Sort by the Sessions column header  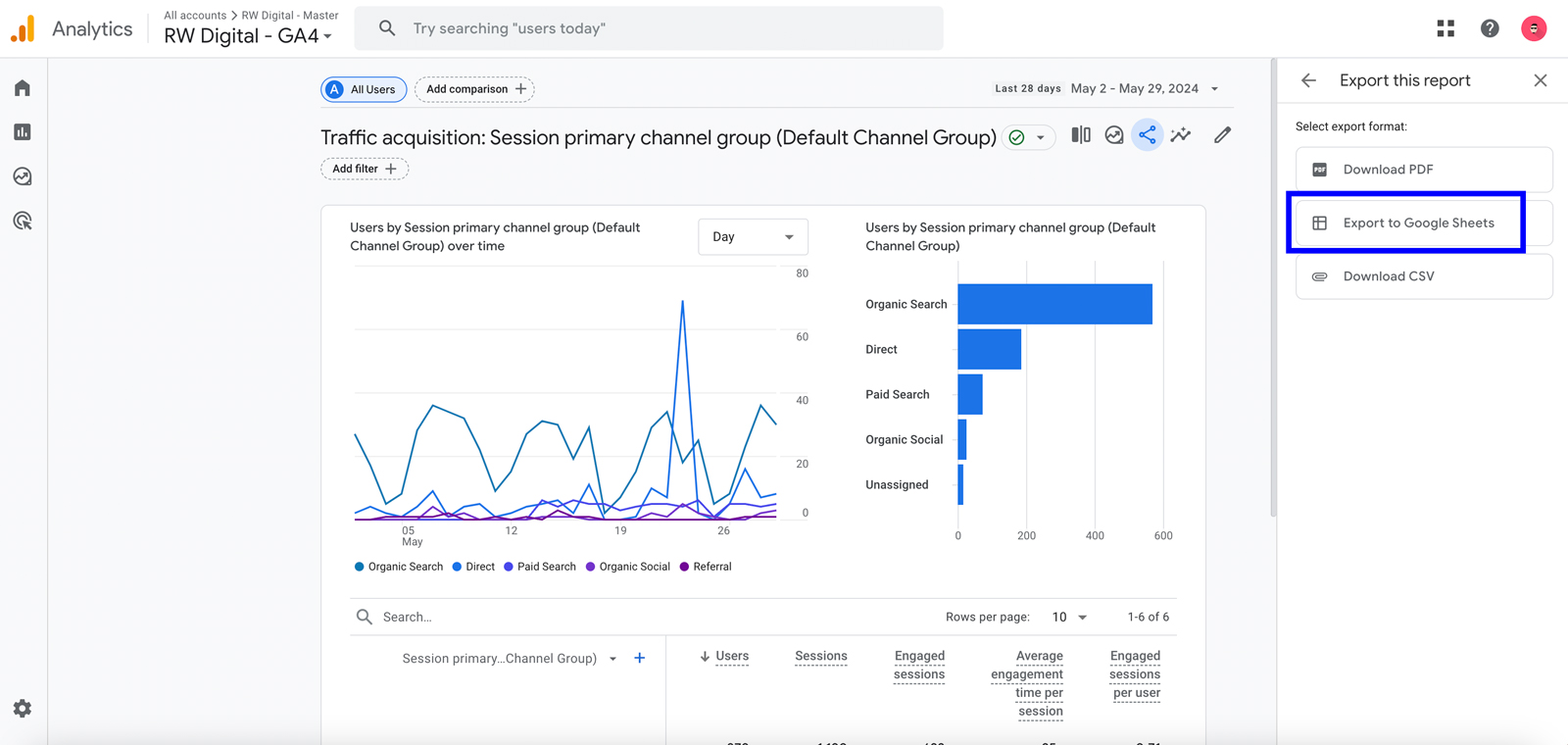[x=821, y=656]
